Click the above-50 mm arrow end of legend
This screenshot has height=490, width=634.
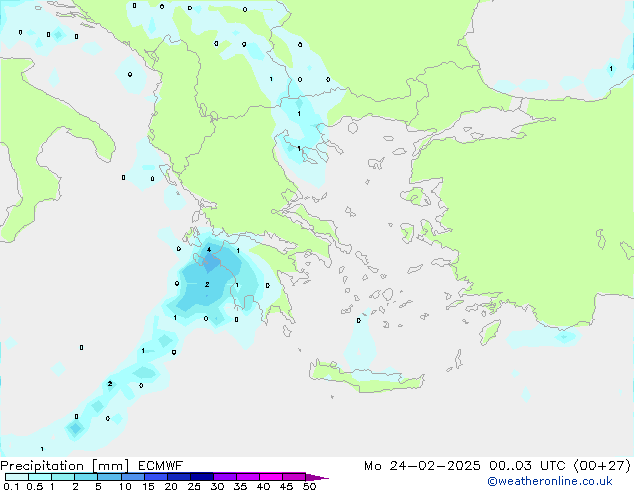pos(316,477)
